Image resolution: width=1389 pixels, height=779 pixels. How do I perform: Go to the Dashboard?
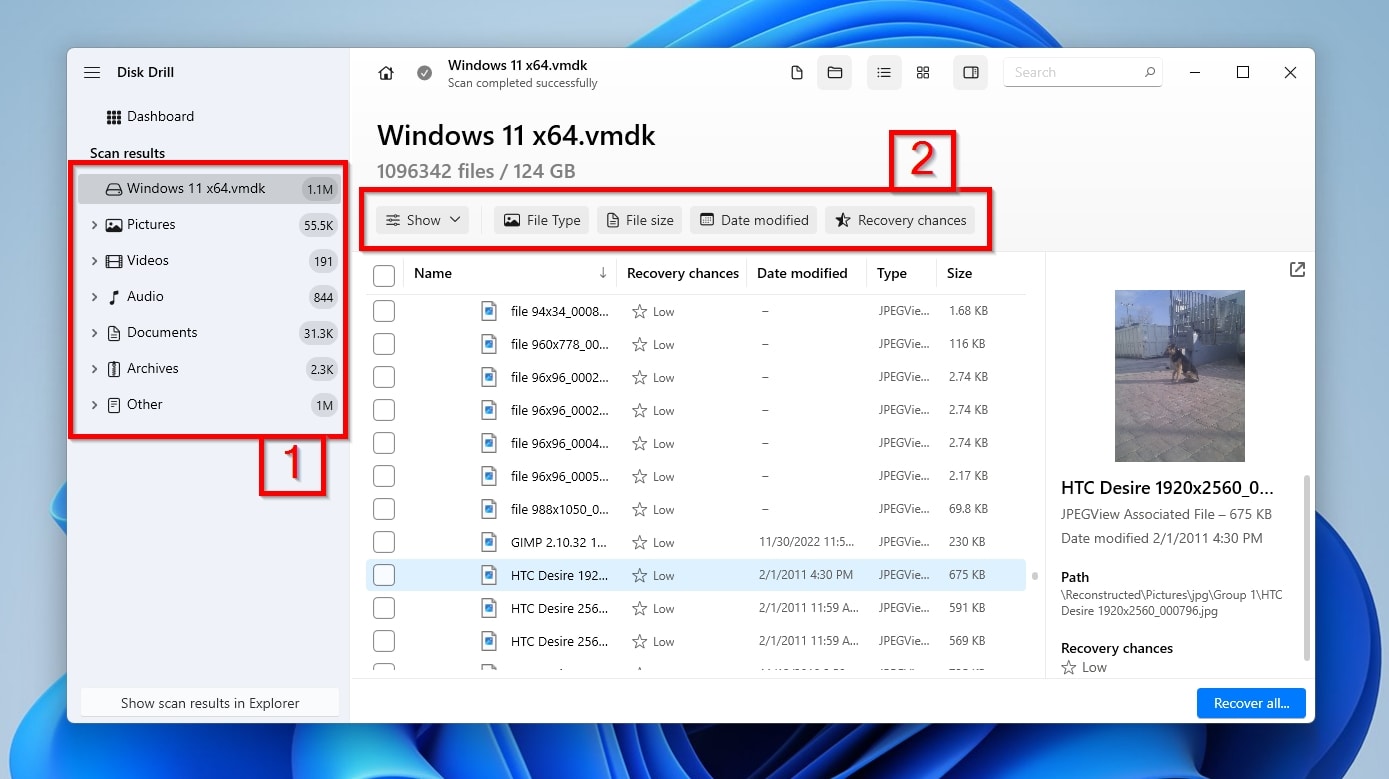point(151,117)
